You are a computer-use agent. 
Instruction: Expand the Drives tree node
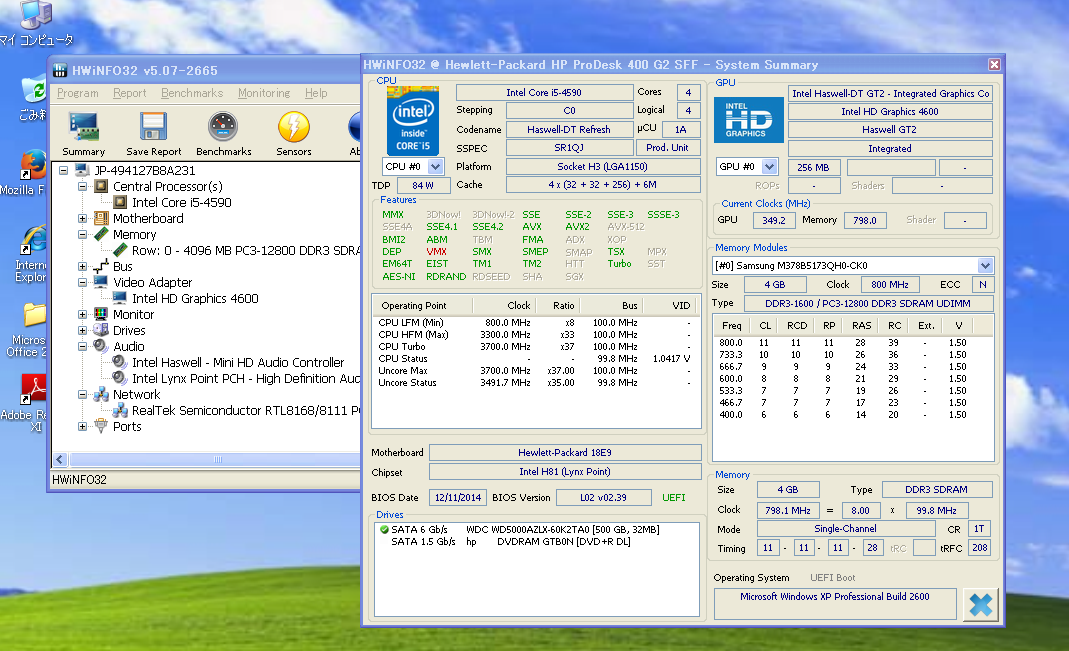[x=82, y=330]
